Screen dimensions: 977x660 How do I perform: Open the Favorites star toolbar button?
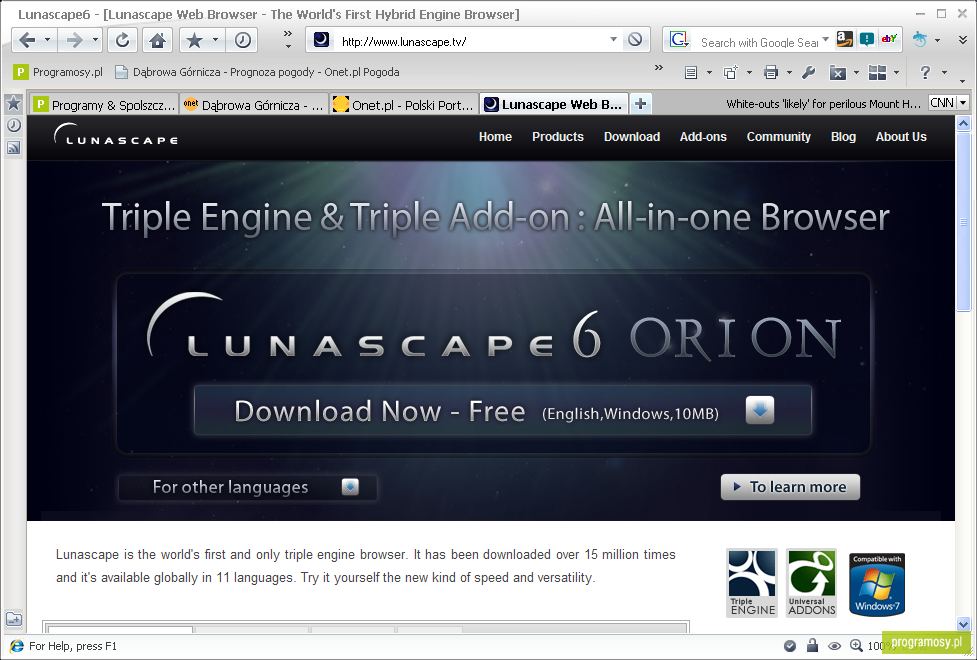click(194, 41)
